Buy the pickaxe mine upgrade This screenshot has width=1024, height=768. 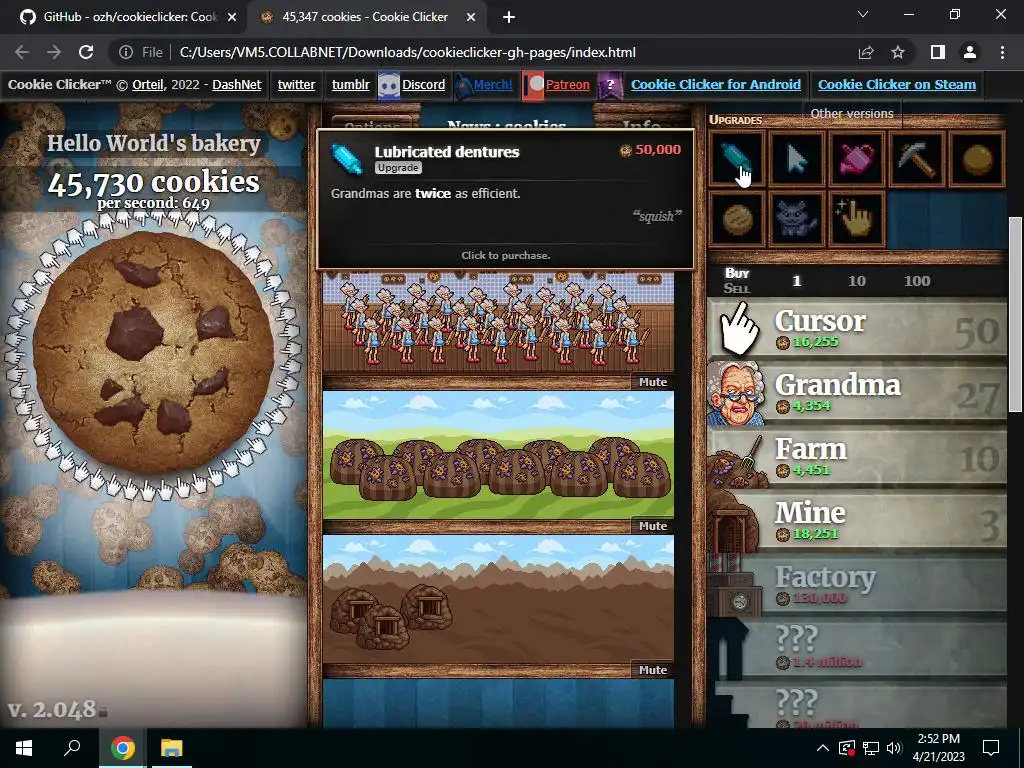(x=916, y=158)
